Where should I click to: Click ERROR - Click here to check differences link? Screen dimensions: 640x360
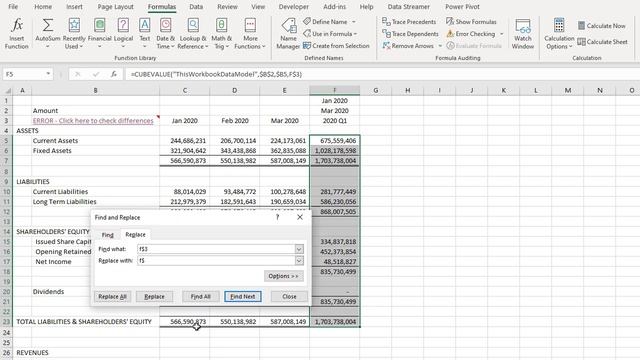click(x=93, y=121)
